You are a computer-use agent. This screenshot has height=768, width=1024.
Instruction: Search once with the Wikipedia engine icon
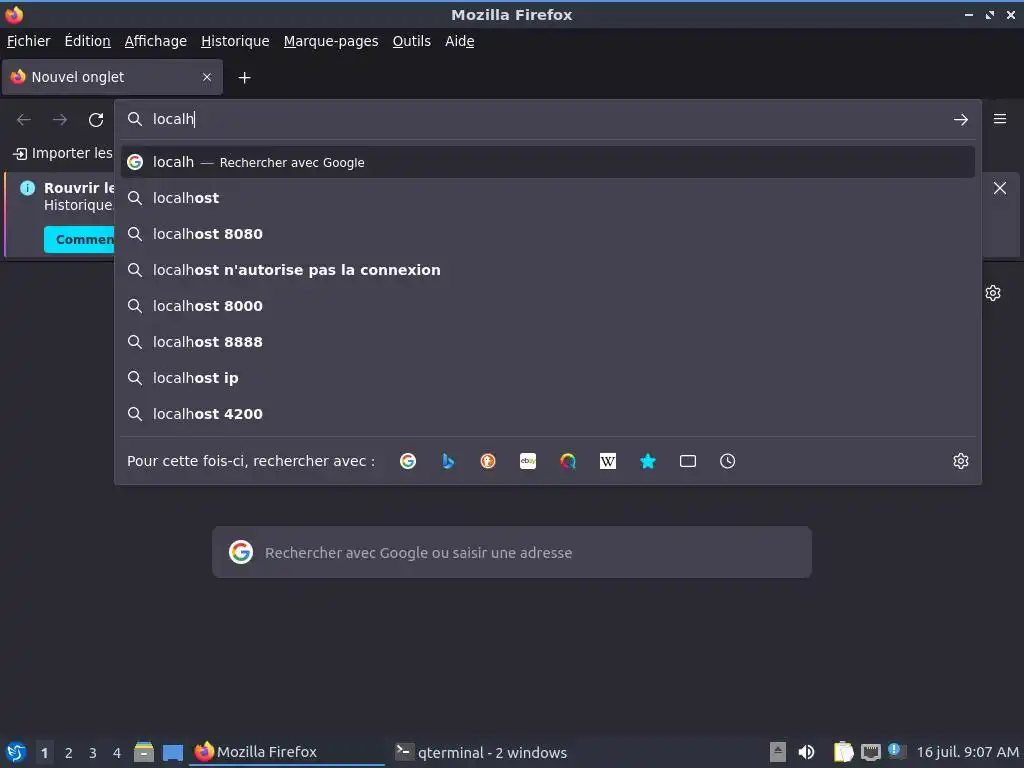point(608,461)
